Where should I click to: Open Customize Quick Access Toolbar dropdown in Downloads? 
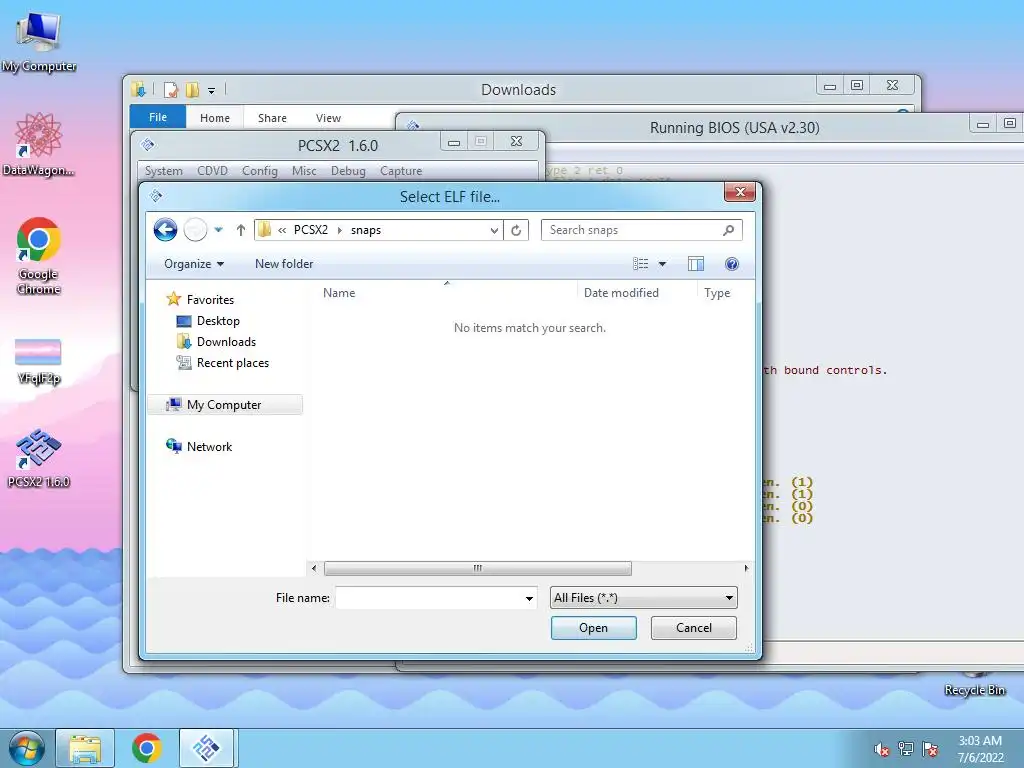212,91
